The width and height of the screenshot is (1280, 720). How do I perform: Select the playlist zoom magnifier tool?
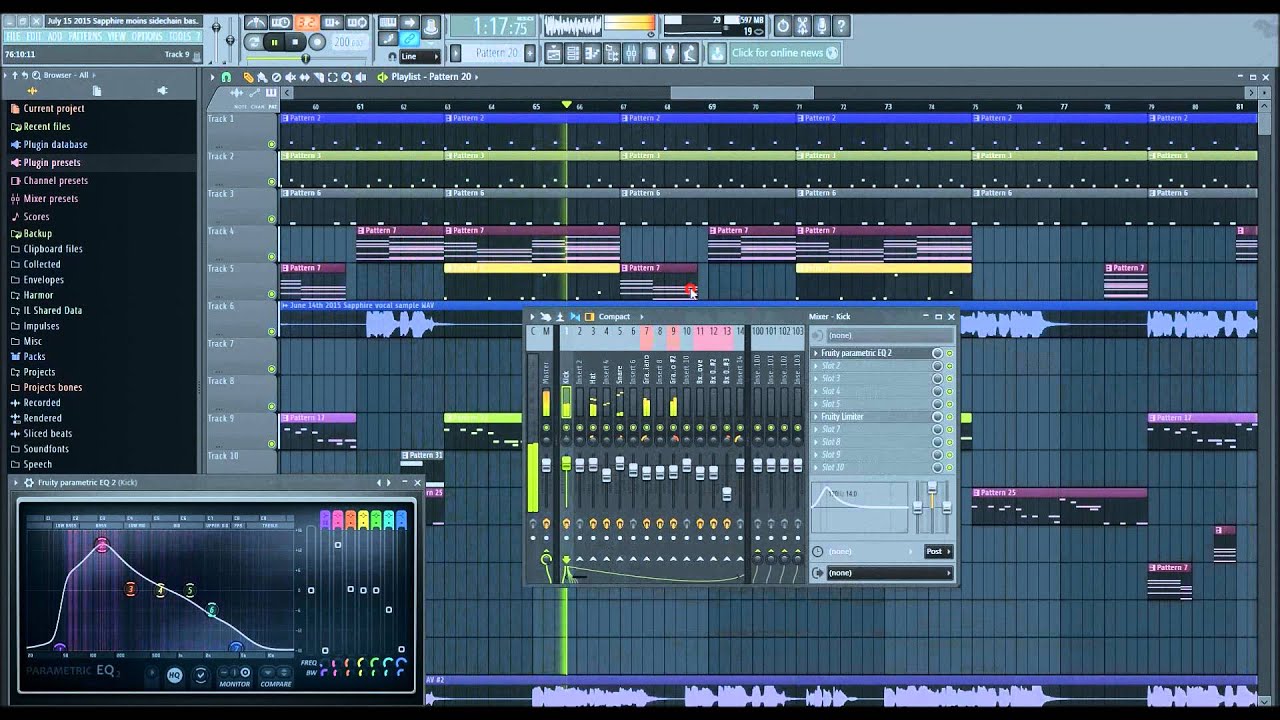pos(346,77)
